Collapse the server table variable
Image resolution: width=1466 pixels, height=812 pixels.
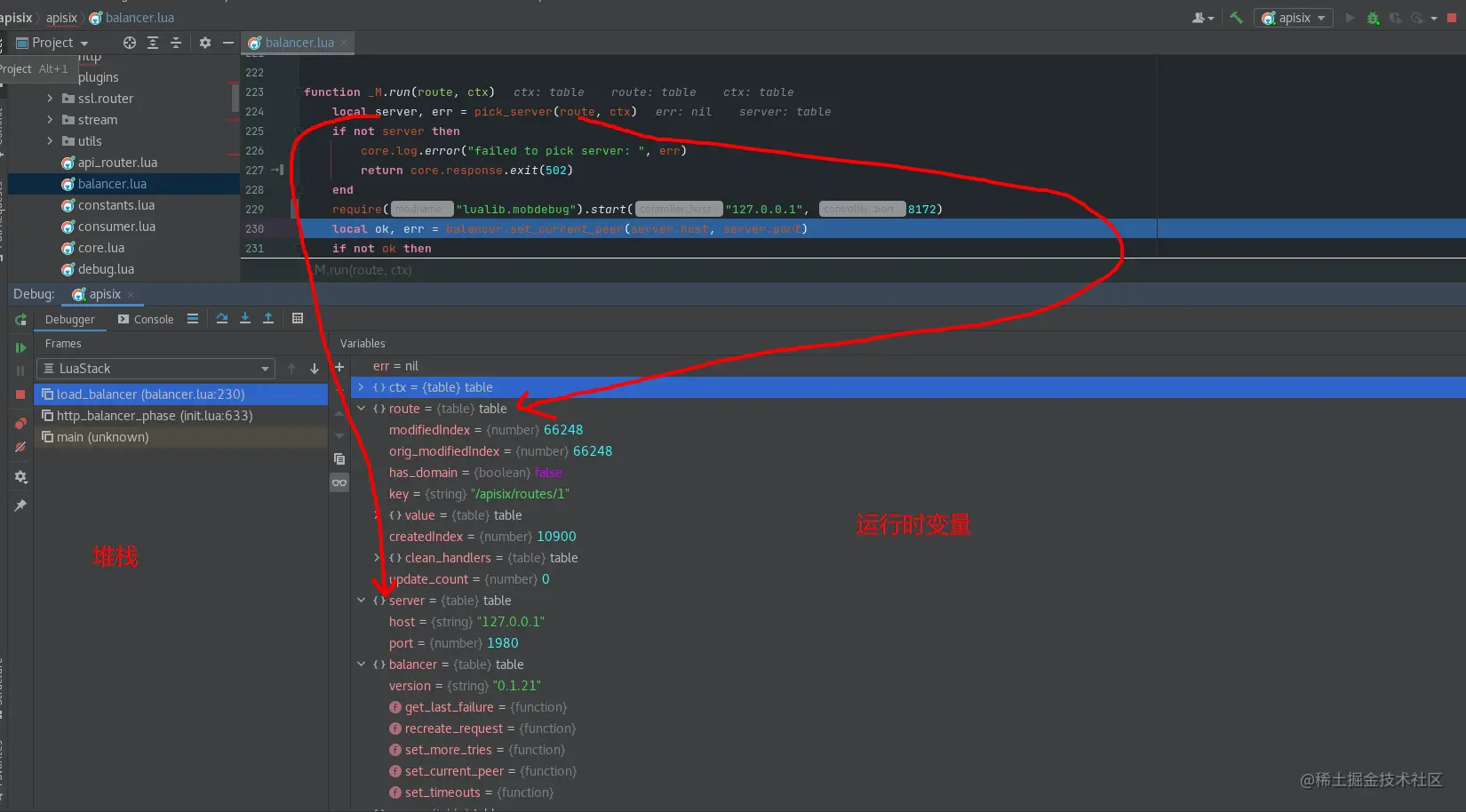click(x=361, y=601)
